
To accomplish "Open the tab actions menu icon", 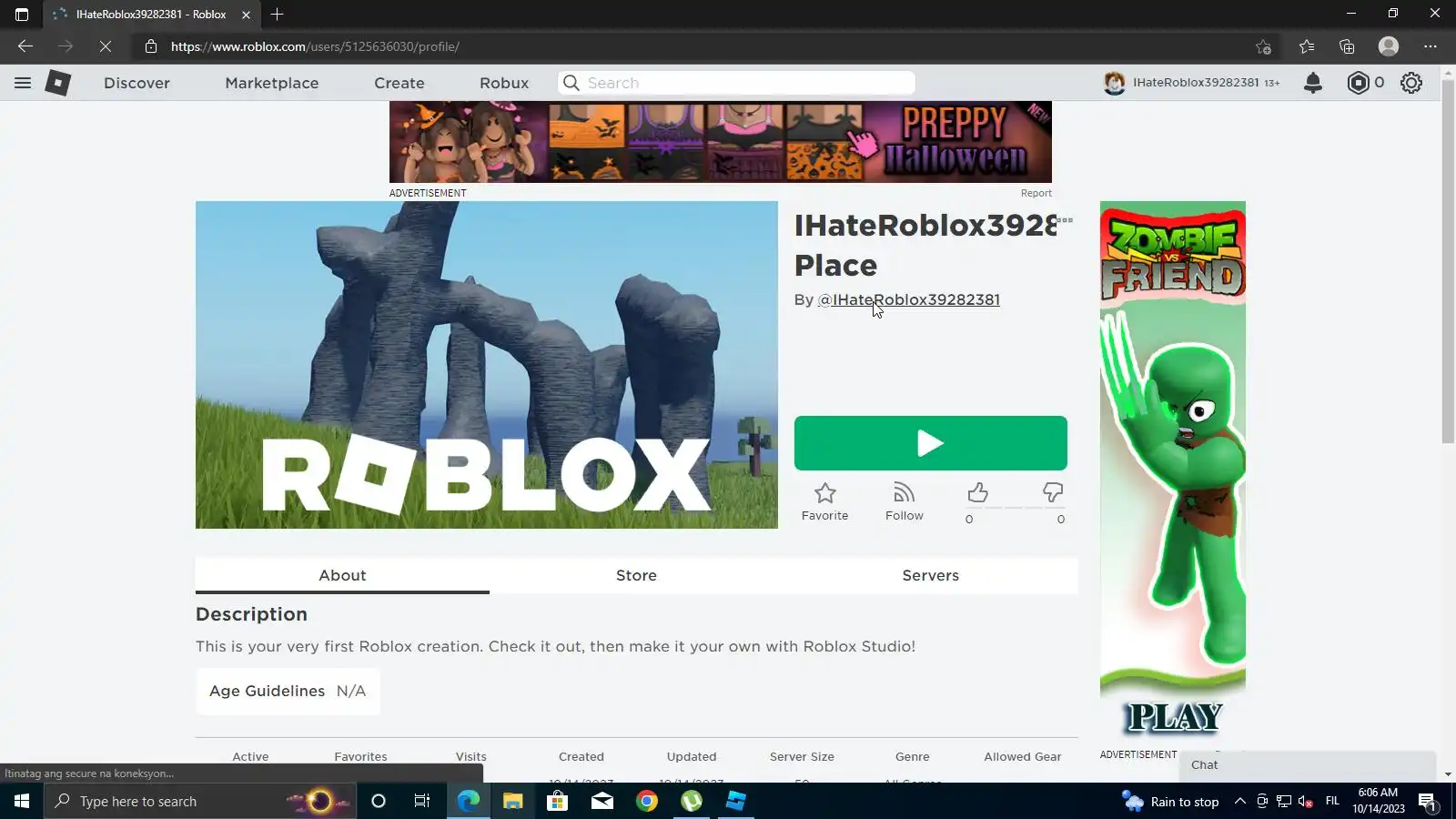I will point(22,14).
